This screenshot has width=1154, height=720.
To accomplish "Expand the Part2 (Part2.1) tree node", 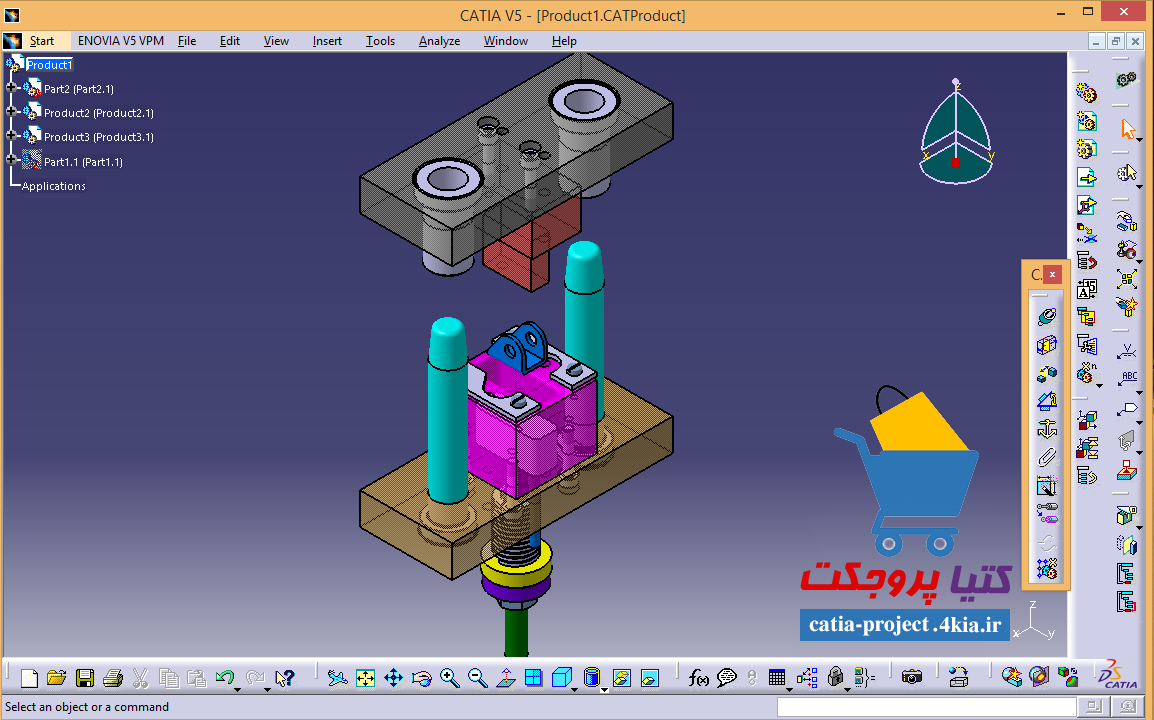I will [x=11, y=88].
